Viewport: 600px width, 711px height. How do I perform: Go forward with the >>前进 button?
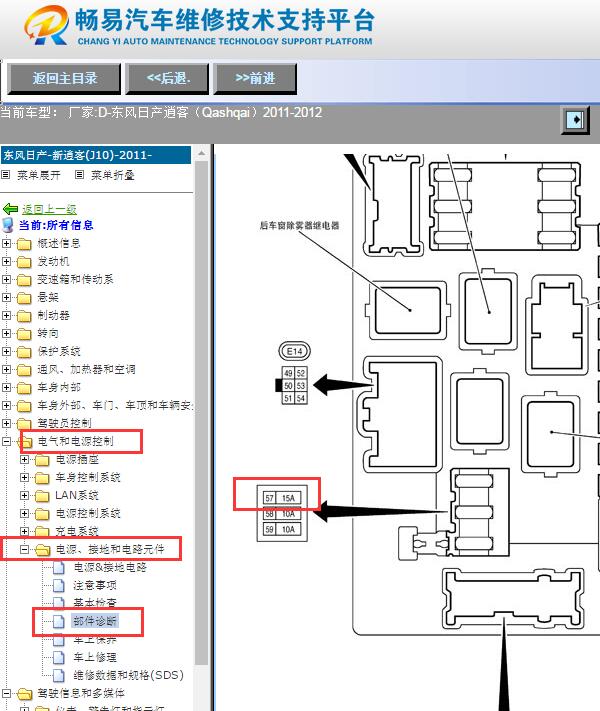[255, 78]
